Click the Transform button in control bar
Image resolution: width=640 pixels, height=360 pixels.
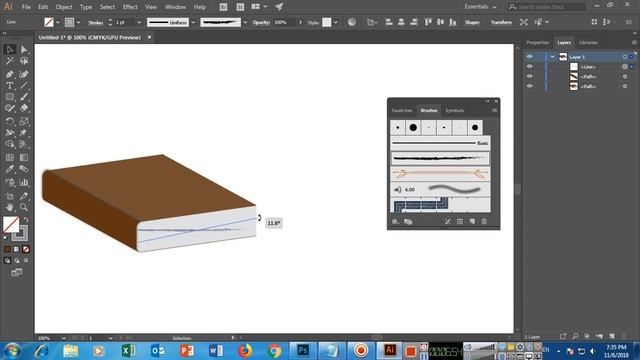click(501, 22)
